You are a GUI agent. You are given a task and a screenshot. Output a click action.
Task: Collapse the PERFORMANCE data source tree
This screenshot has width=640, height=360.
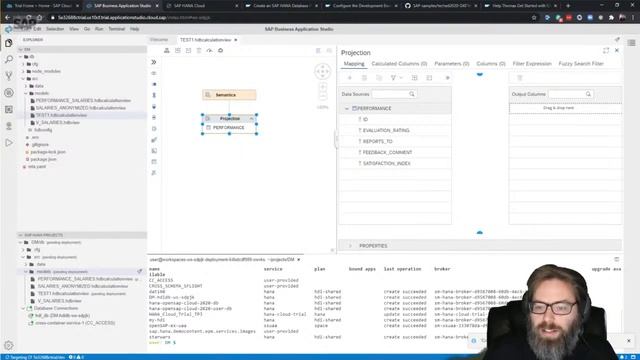pos(347,109)
